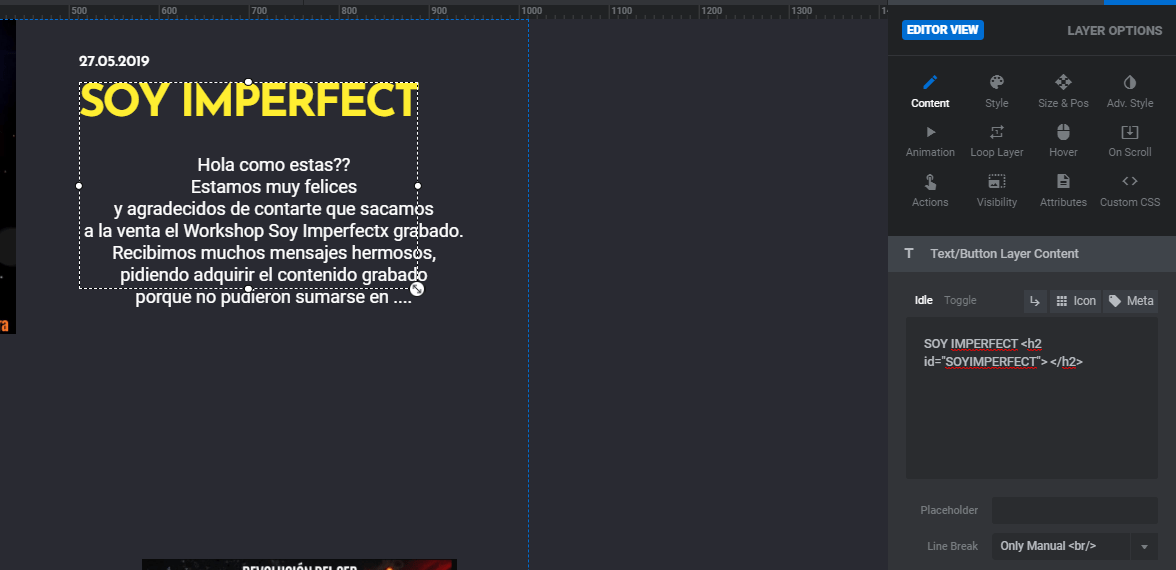1176x570 pixels.
Task: Click the REVOLUCIÓN DEL SER thumbnail image
Action: click(299, 565)
